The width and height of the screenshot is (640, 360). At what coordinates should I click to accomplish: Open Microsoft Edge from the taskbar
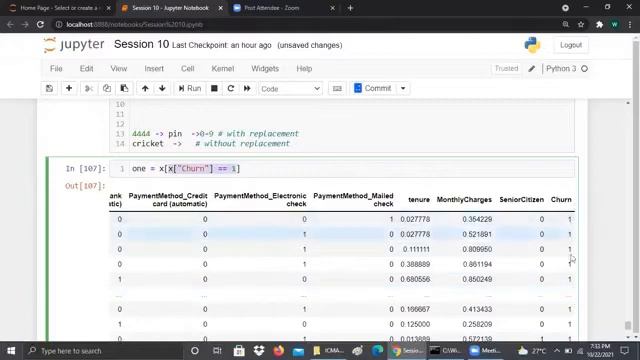(378, 351)
